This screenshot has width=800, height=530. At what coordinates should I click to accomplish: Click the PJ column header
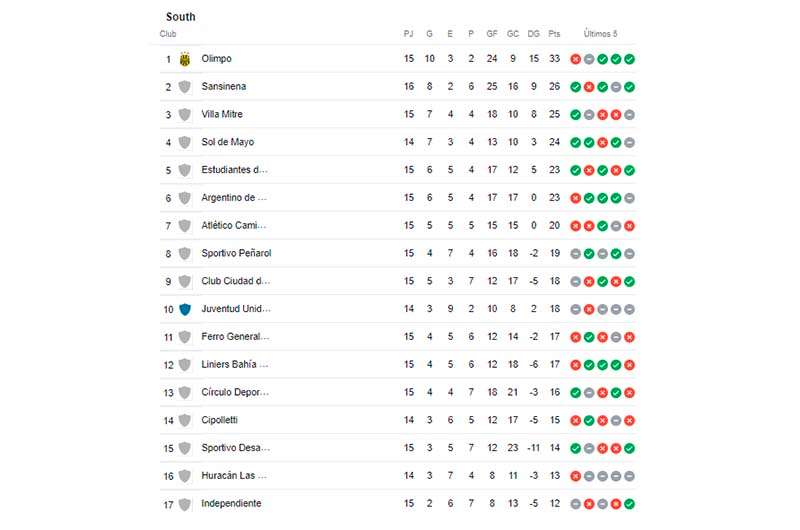(x=408, y=34)
